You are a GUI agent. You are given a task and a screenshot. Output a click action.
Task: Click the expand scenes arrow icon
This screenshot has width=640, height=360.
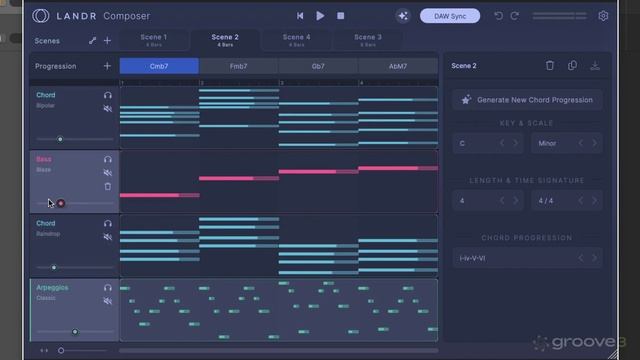pyautogui.click(x=92, y=40)
